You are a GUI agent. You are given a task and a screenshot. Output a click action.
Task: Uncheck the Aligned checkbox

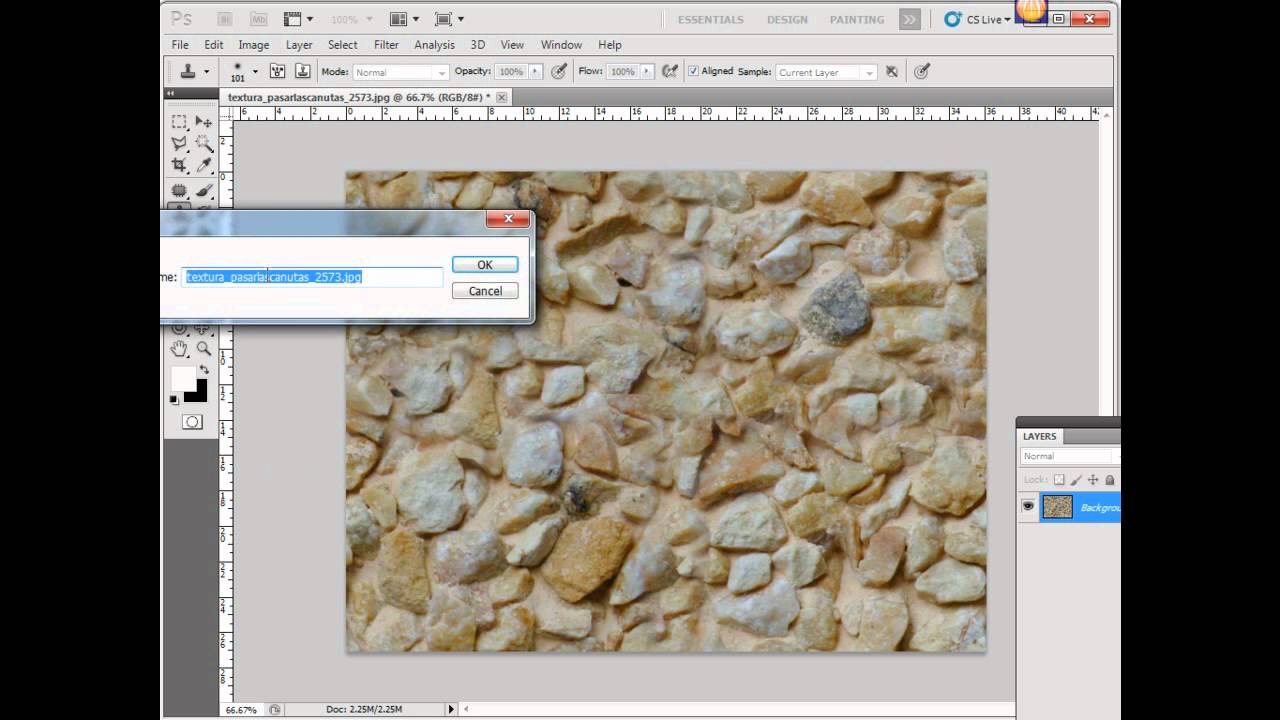pos(694,72)
